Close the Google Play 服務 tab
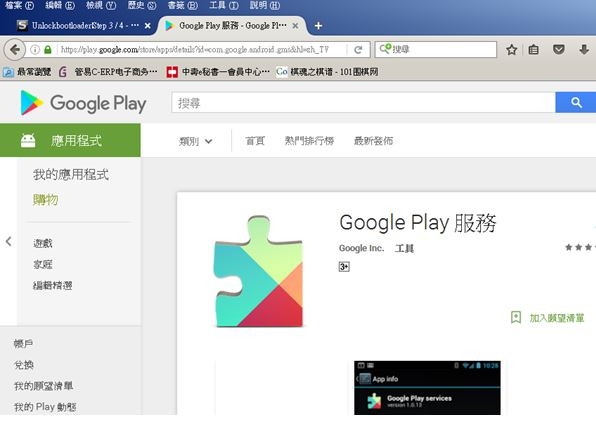Viewport: 596px width, 426px height. [295, 26]
